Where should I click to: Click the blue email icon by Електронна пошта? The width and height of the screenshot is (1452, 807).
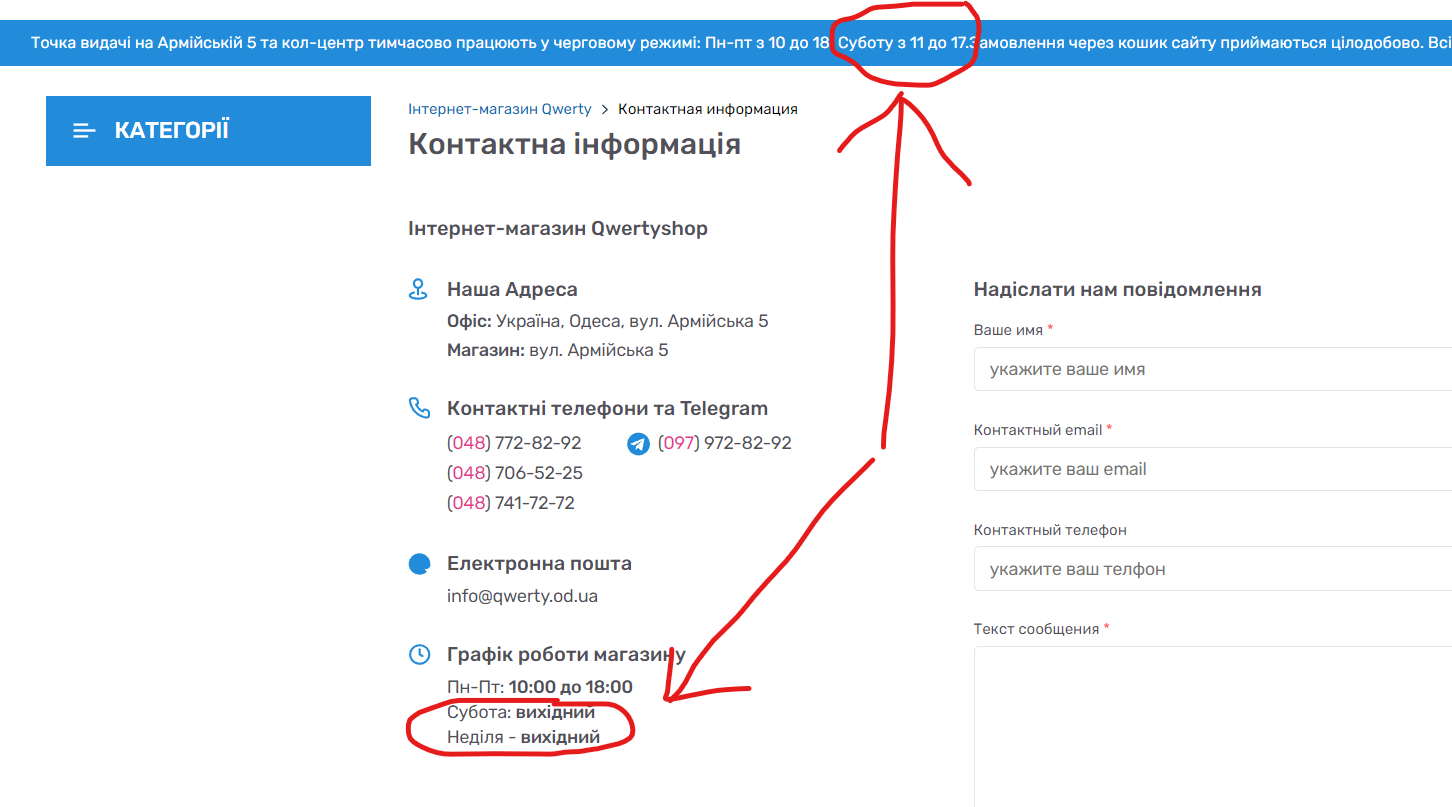[419, 564]
